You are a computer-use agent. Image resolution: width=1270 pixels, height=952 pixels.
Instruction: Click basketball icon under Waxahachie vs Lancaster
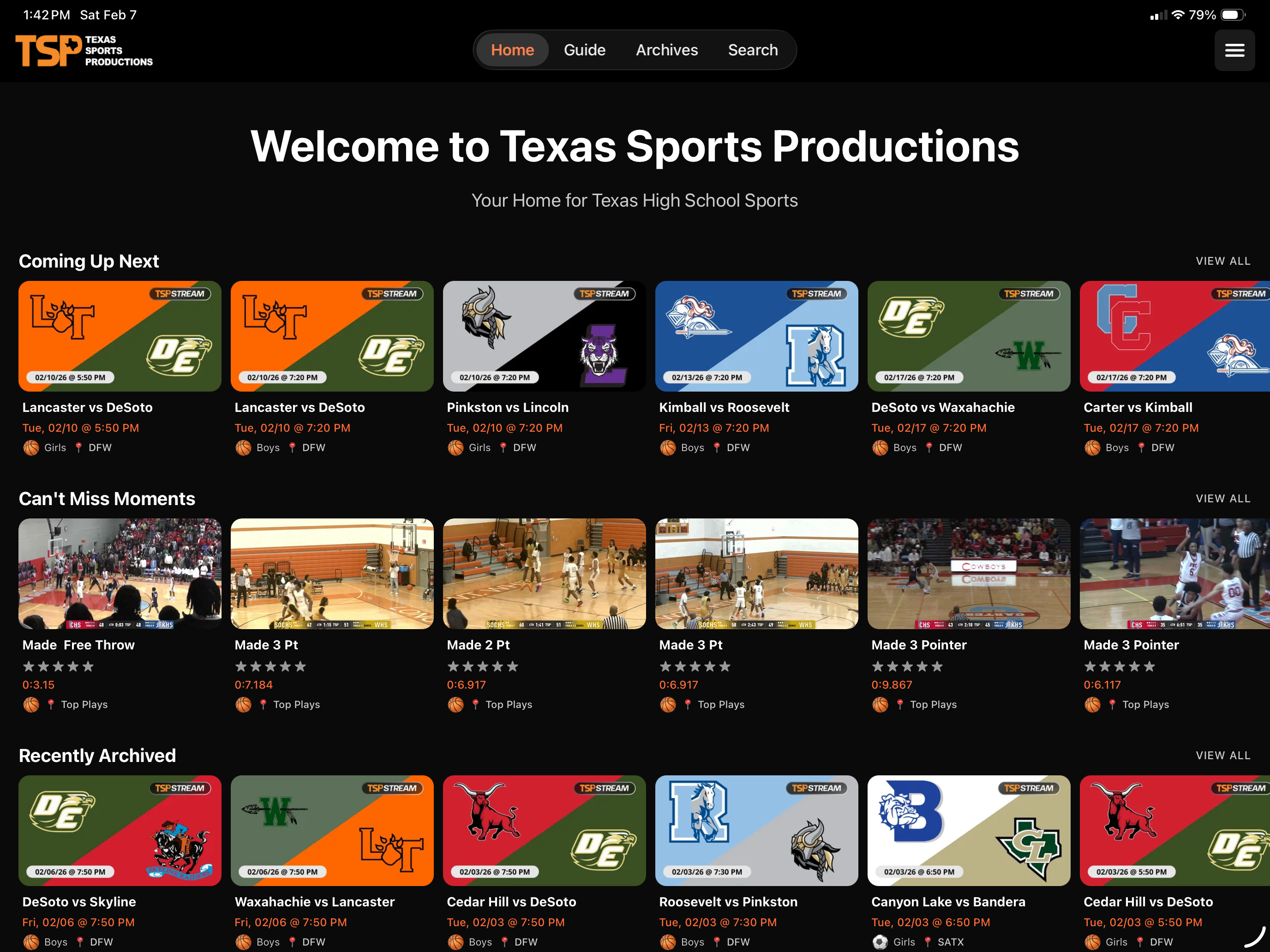244,942
